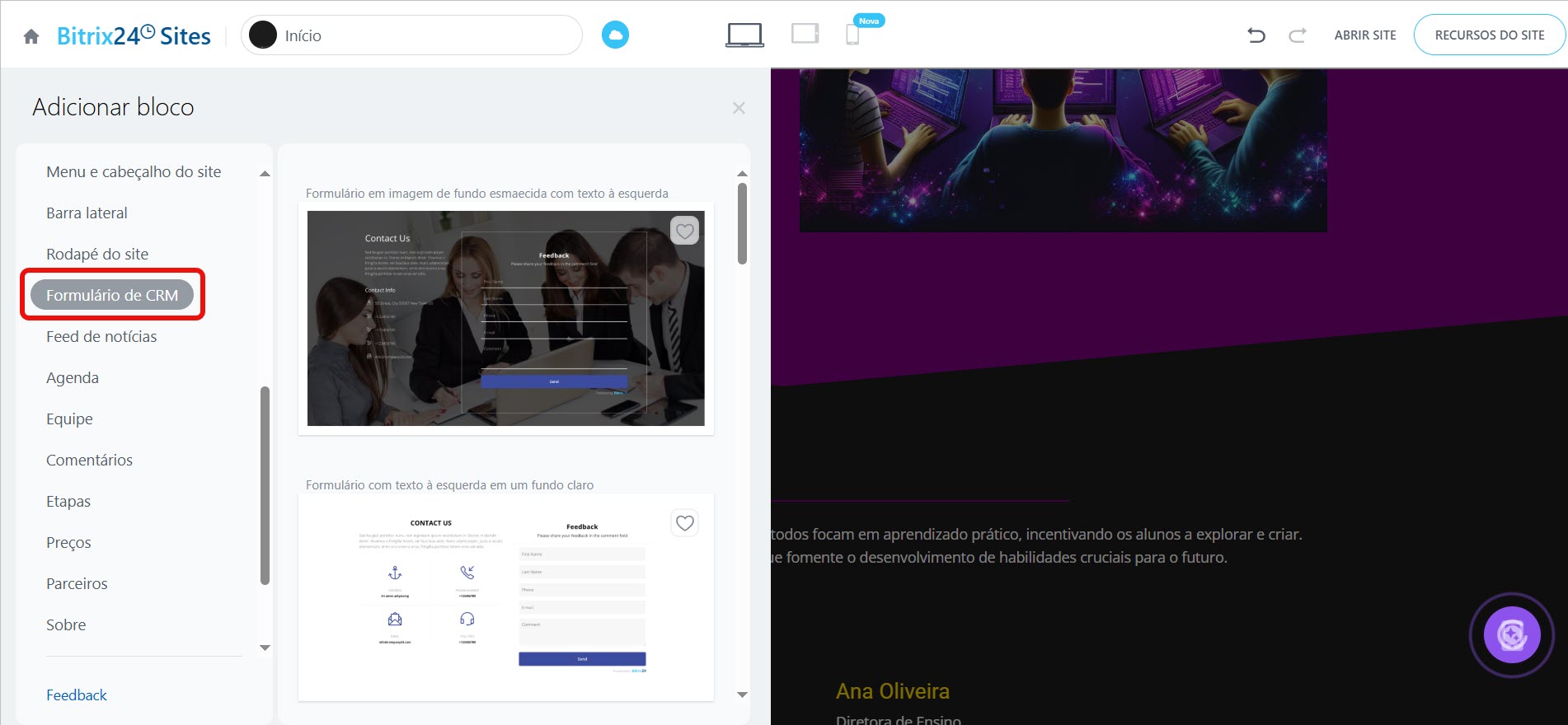This screenshot has height=725, width=1568.
Task: Click ABRIR SITE in top bar
Action: click(1365, 35)
